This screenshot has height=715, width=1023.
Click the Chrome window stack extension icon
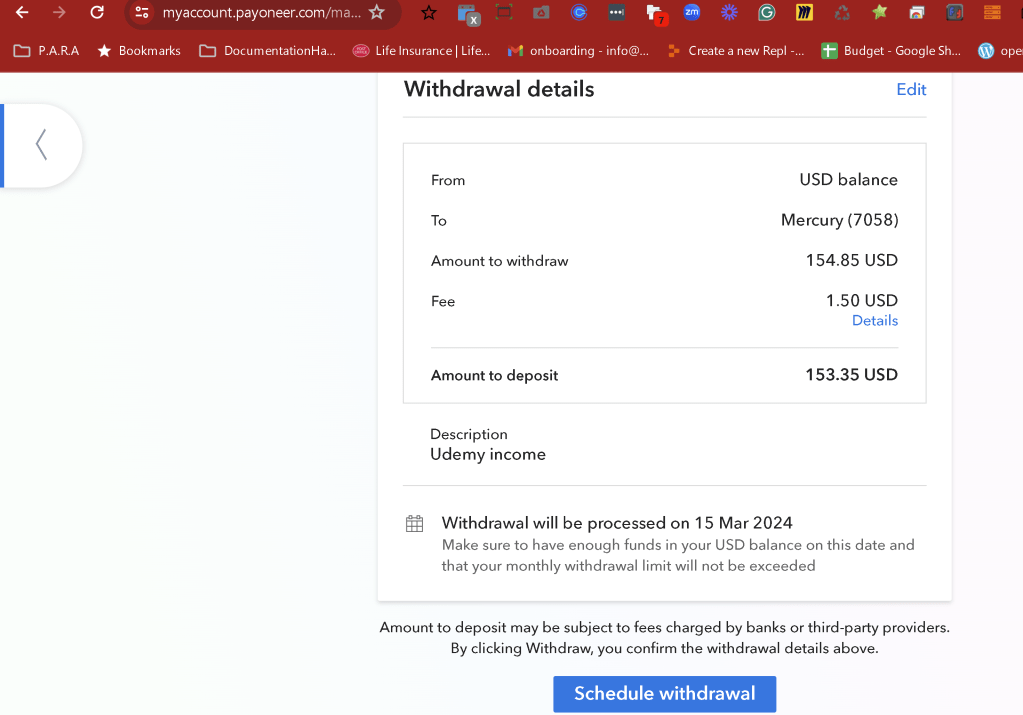pos(917,12)
